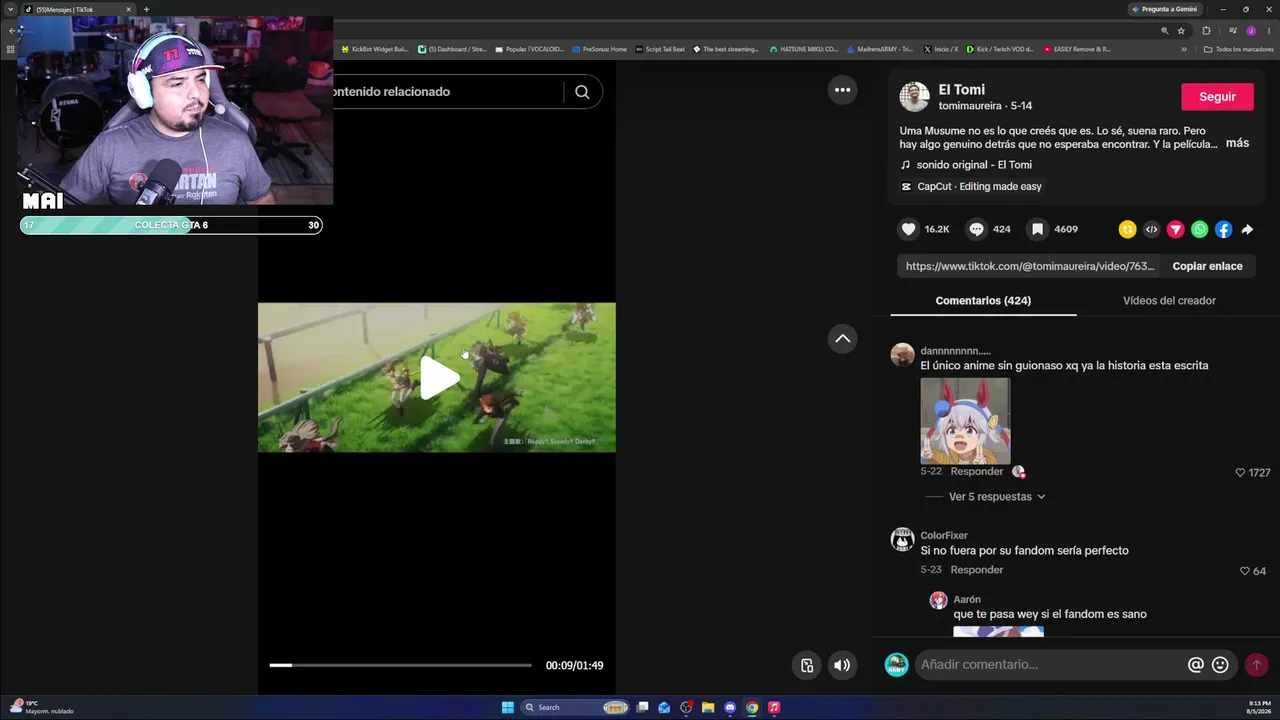Share the video on Facebook
The height and width of the screenshot is (720, 1280).
pyautogui.click(x=1223, y=229)
